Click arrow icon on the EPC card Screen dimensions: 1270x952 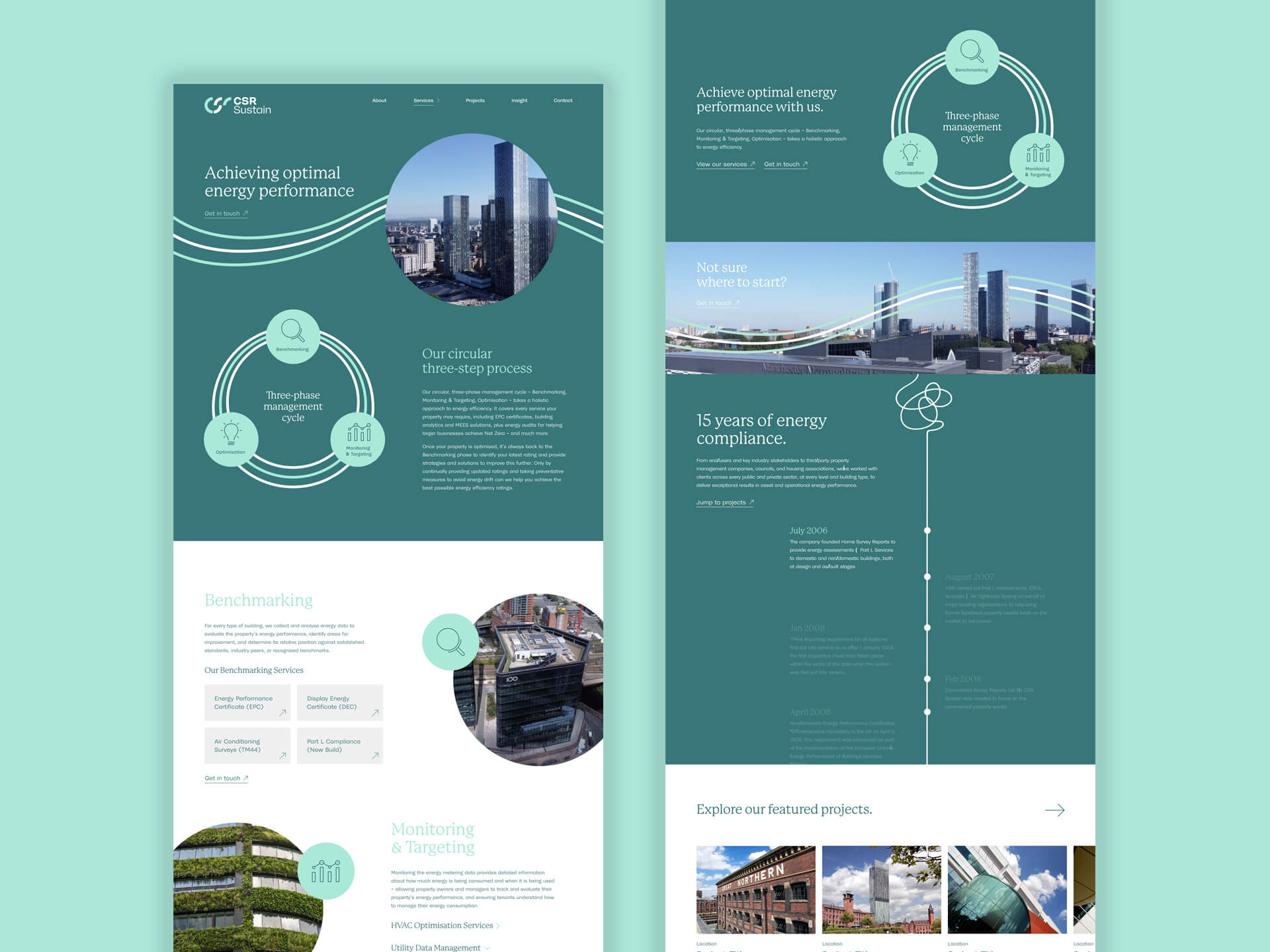(282, 713)
